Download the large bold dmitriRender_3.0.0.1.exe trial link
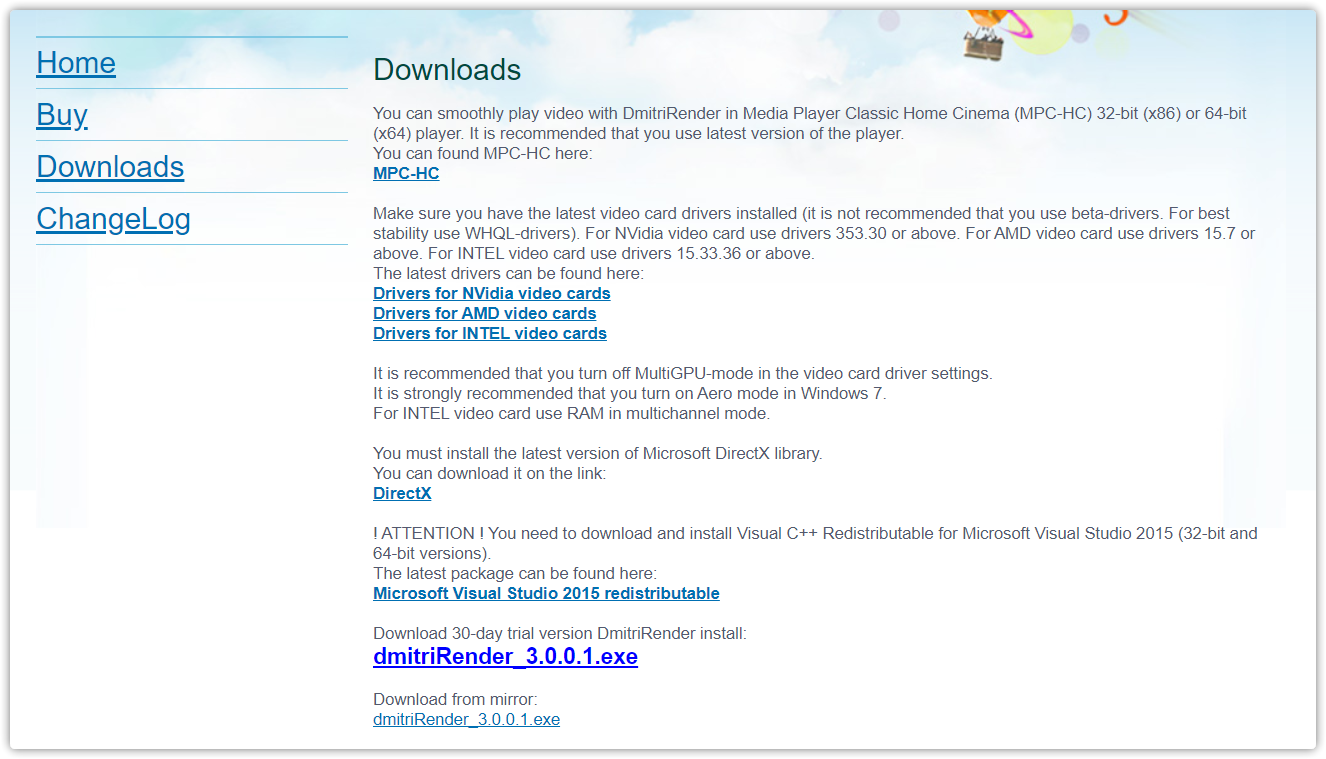 tap(505, 656)
